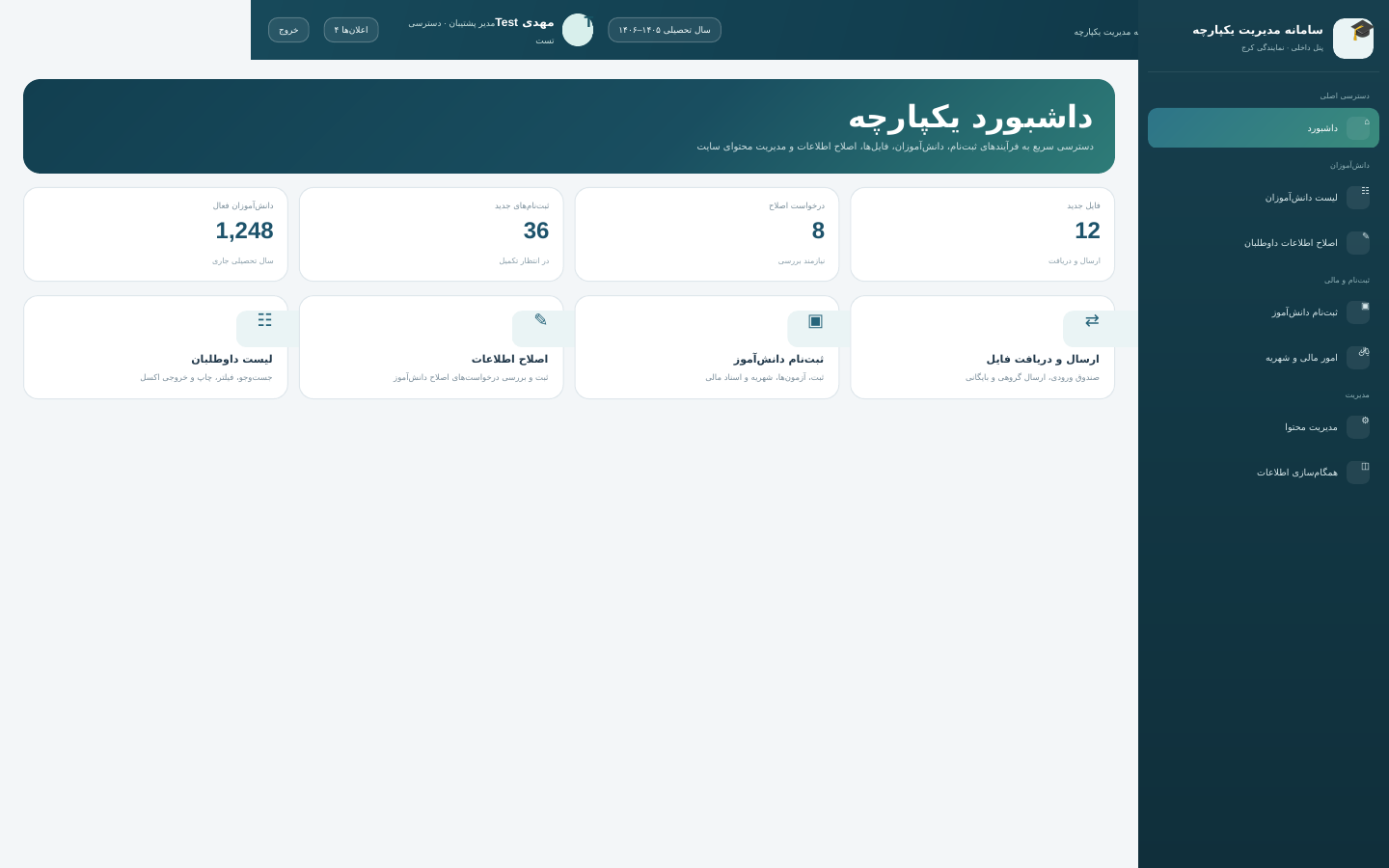Click the pencil icon on اصلاح اطلاعات card

pyautogui.click(x=540, y=320)
